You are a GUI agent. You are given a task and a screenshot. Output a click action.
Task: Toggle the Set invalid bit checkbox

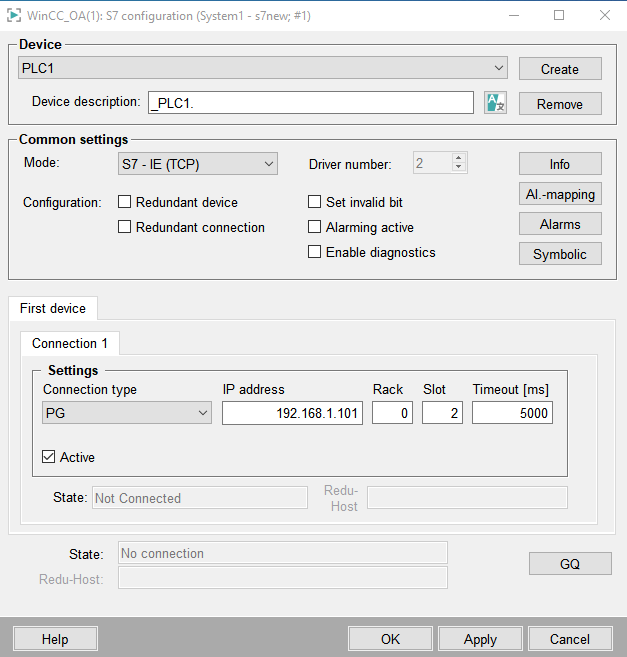point(315,202)
